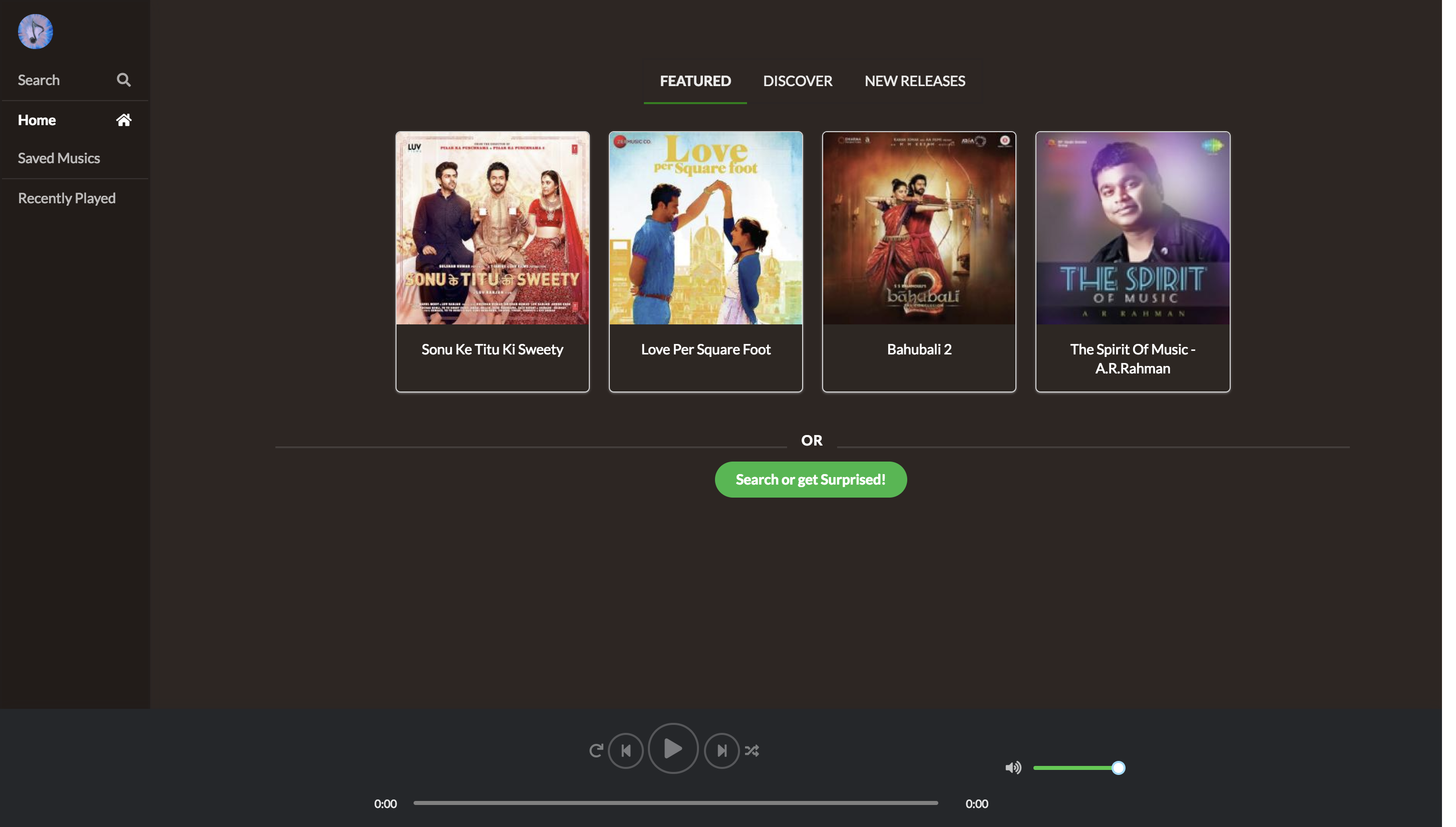Start playback with the play button
1456x827 pixels.
673,748
